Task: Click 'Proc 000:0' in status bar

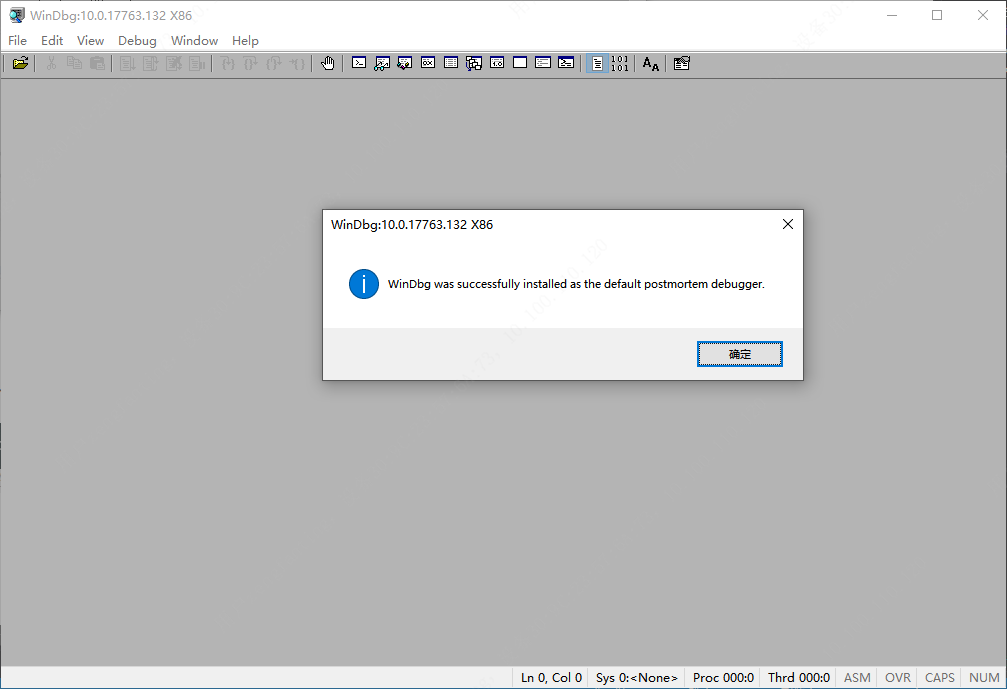Action: 723,677
